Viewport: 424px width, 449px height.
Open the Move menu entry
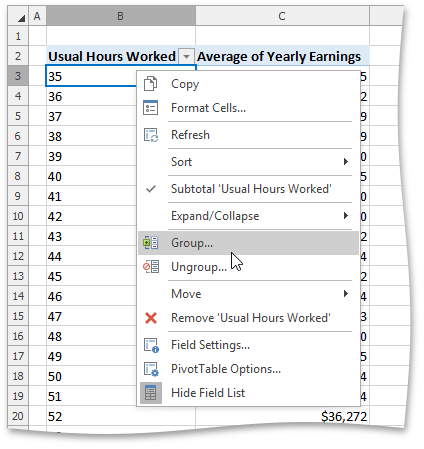(x=248, y=294)
